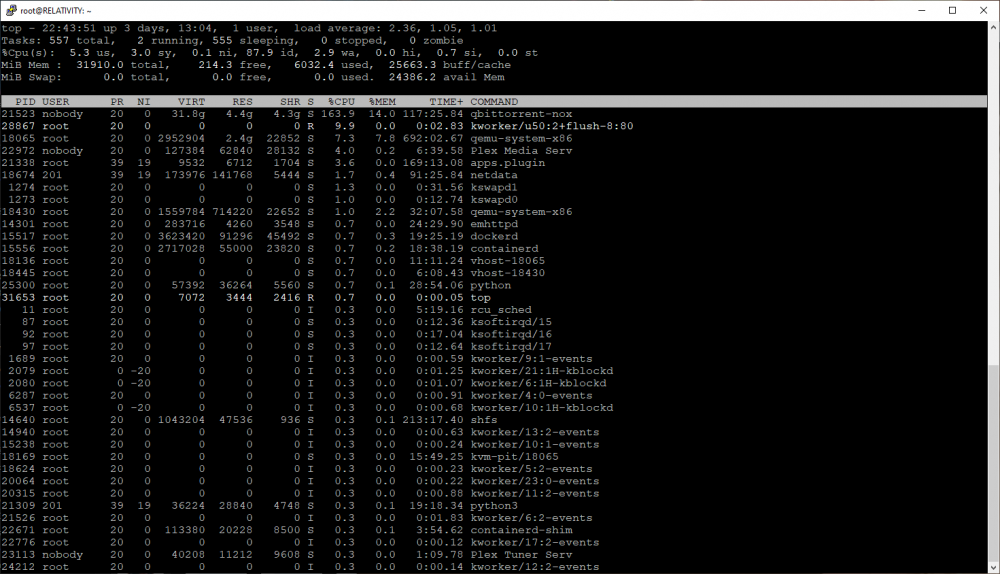
Task: Click the apps.plugin command text
Action: [x=508, y=163]
